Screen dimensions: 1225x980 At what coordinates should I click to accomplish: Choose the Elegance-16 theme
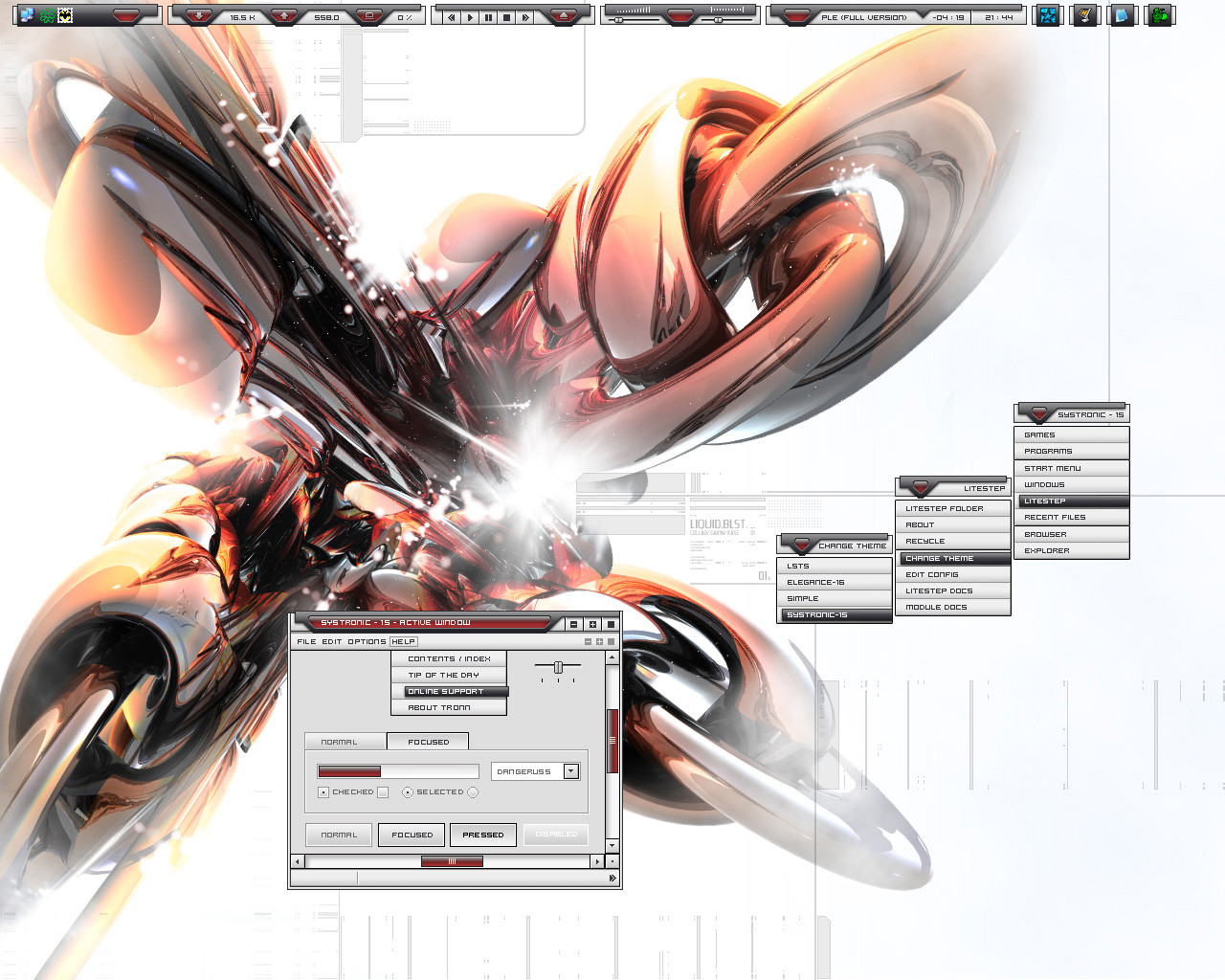point(835,582)
